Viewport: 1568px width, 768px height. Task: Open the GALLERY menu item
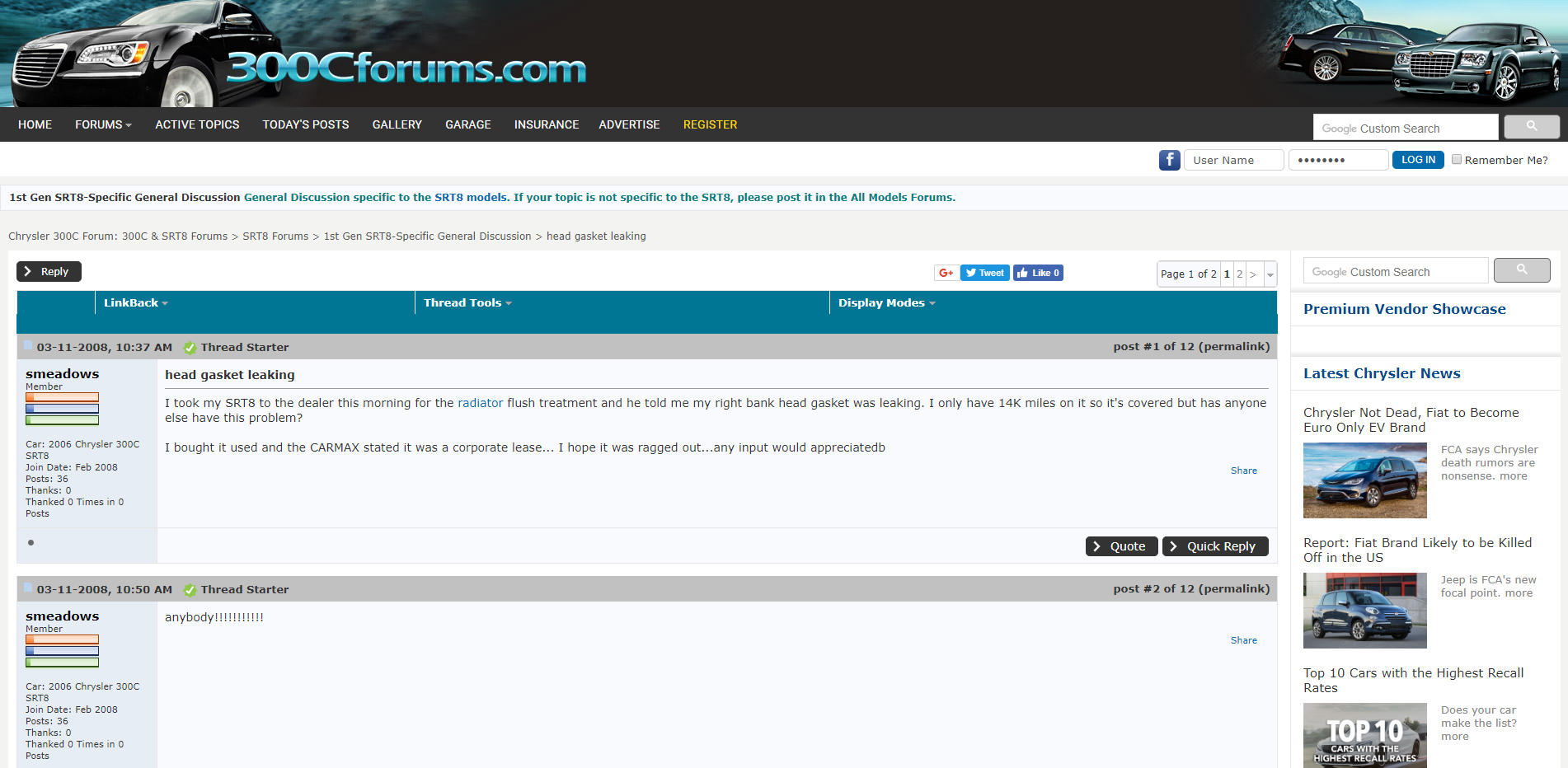(x=397, y=124)
